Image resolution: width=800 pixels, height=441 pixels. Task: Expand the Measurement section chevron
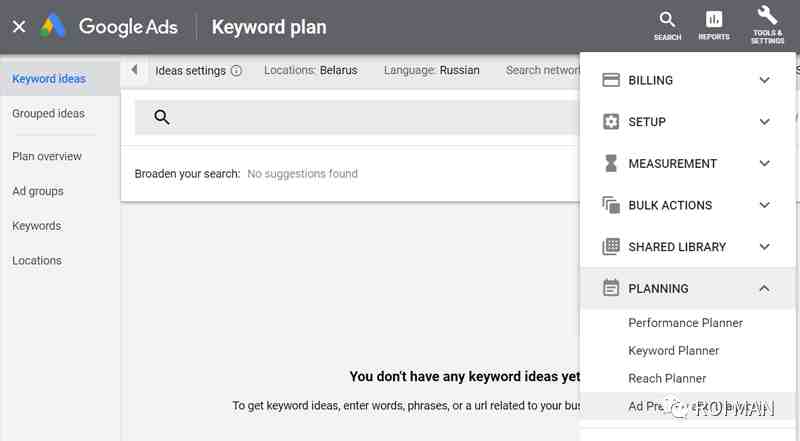click(x=764, y=163)
